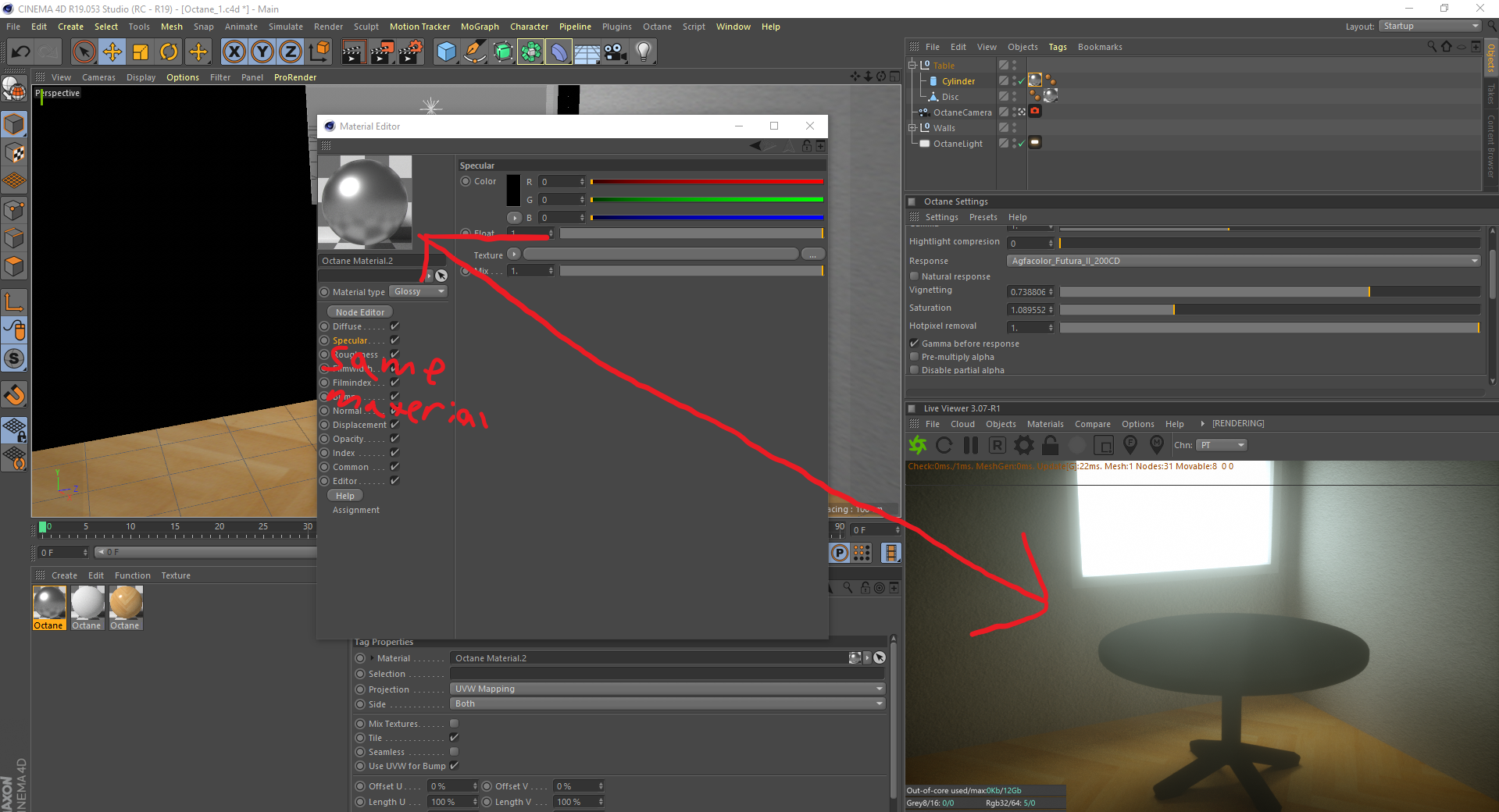Enable Pre-multiply alpha checkbox

point(914,357)
